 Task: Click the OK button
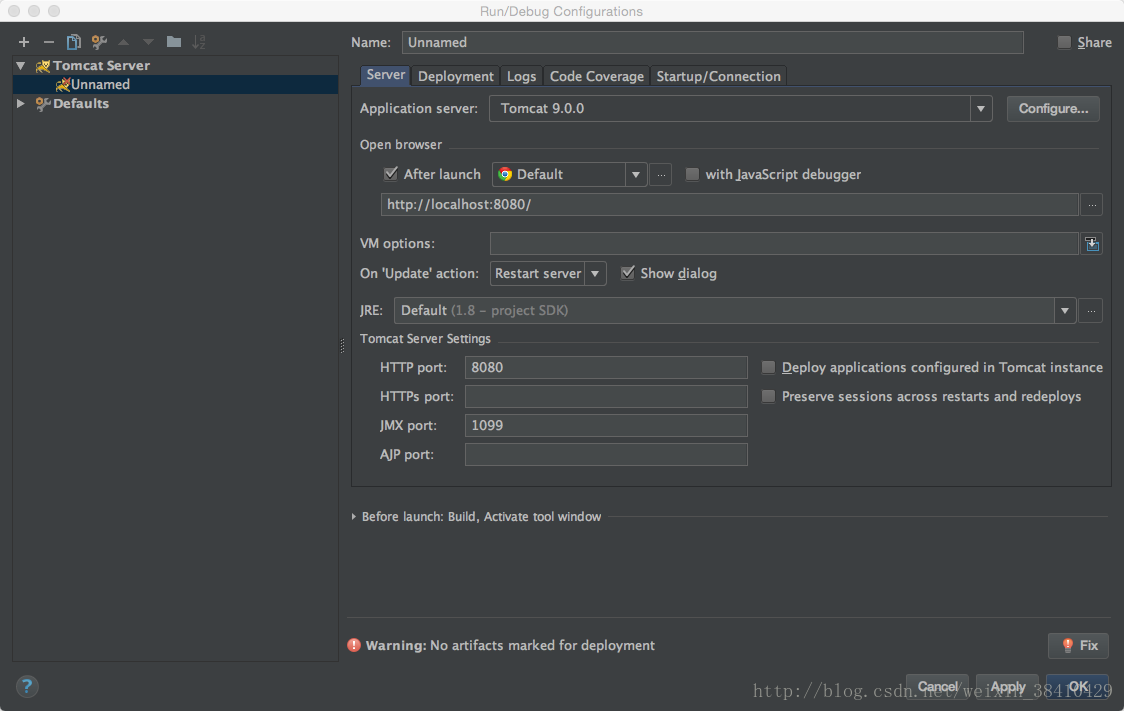pos(1077,687)
